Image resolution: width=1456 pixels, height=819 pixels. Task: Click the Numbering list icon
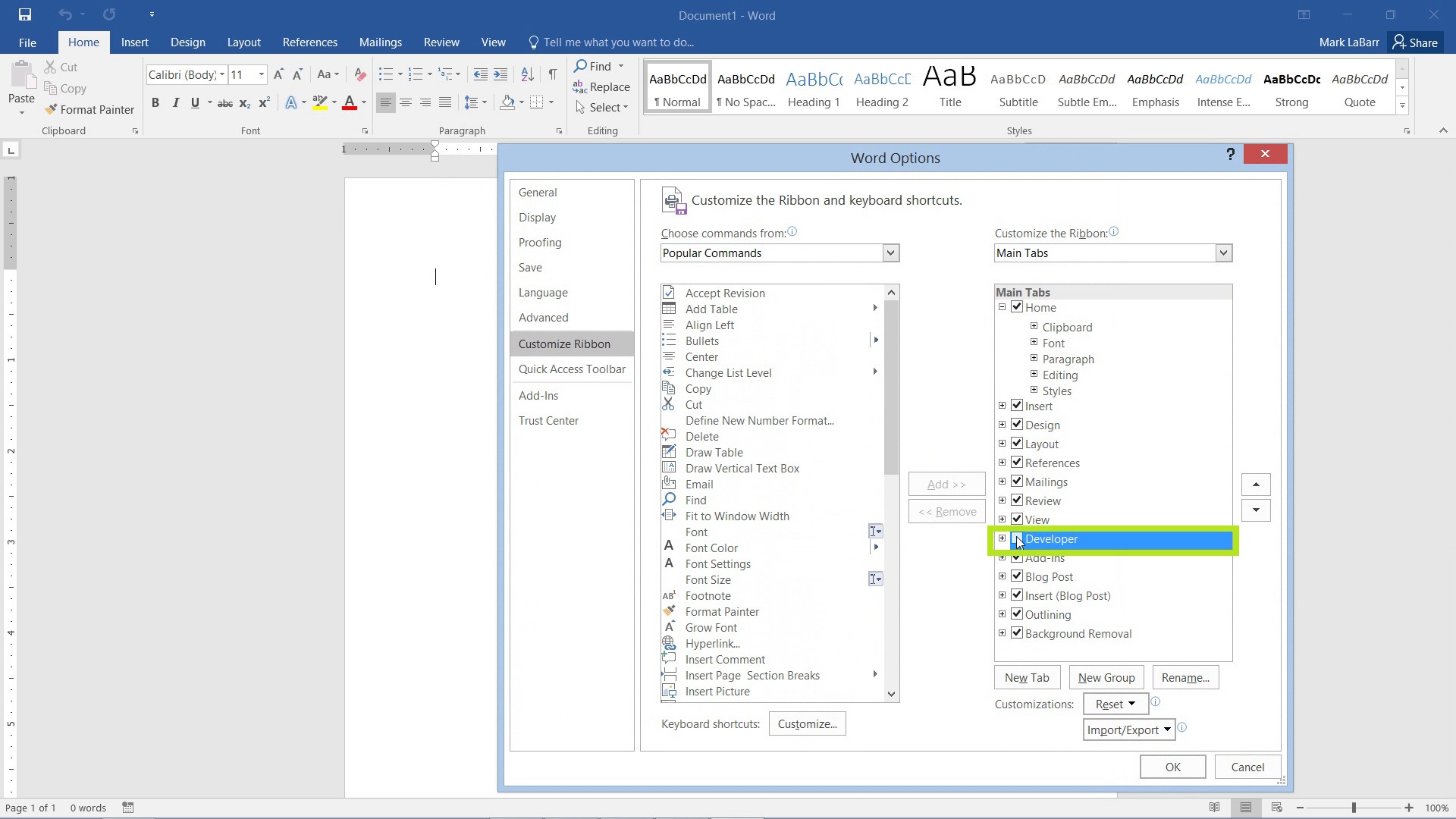[x=415, y=74]
